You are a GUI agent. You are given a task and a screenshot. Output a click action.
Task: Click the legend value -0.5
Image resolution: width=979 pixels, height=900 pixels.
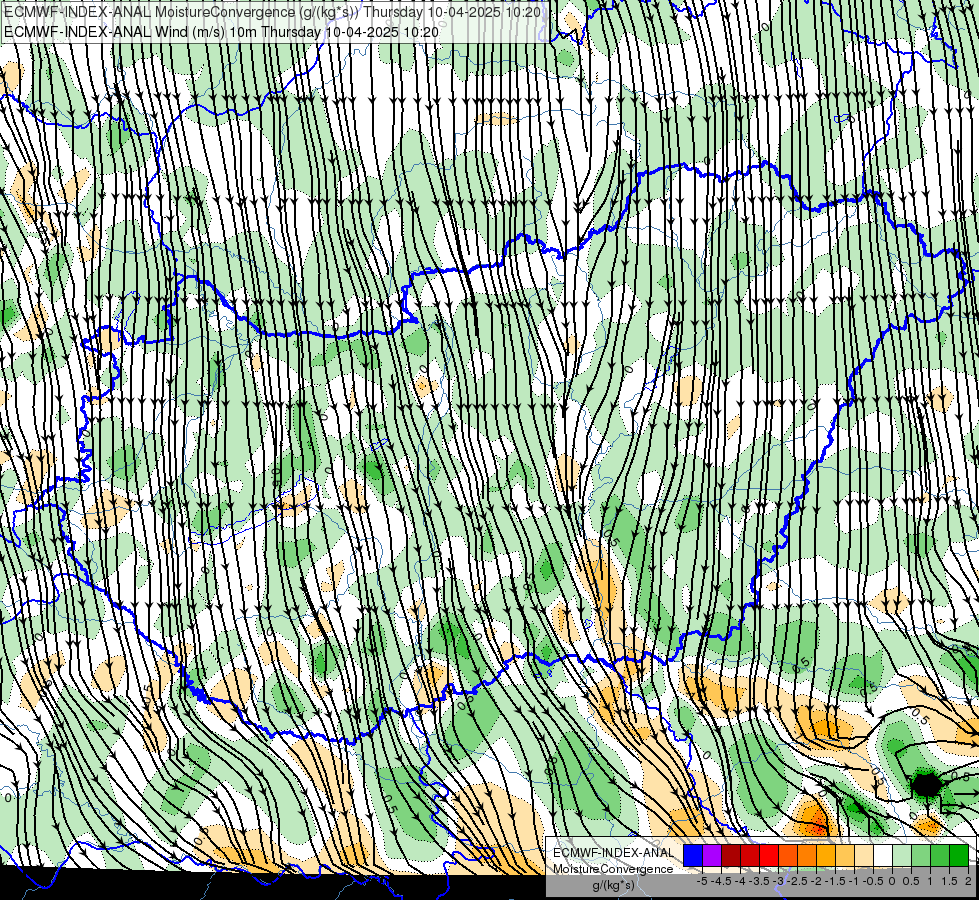(873, 881)
